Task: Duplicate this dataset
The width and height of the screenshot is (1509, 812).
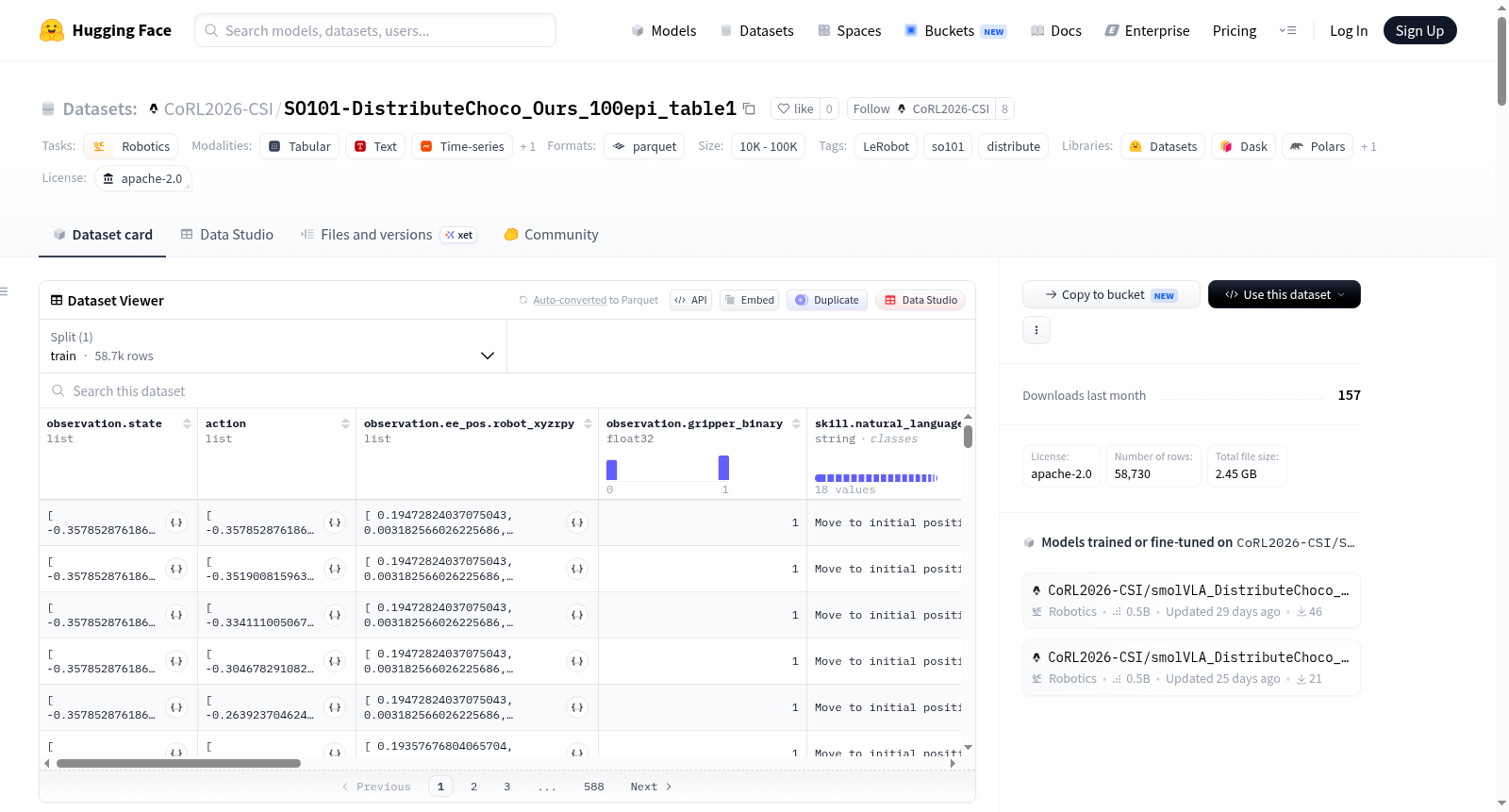Action: click(827, 300)
